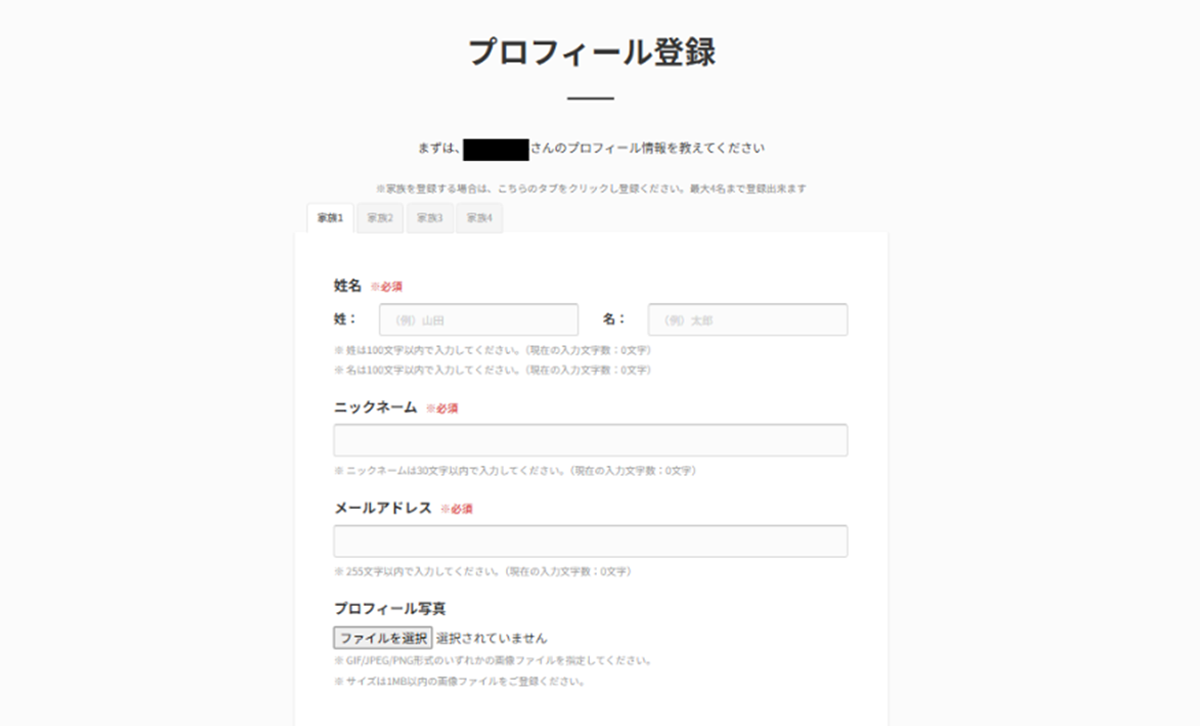The height and width of the screenshot is (726, 1200).
Task: Click the プロフィール写真 section label
Action: click(x=389, y=608)
